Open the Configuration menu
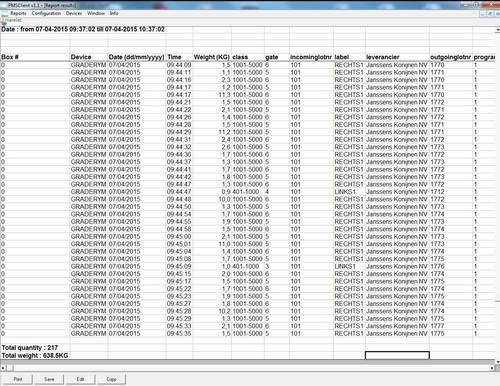The width and height of the screenshot is (500, 386). tap(46, 13)
